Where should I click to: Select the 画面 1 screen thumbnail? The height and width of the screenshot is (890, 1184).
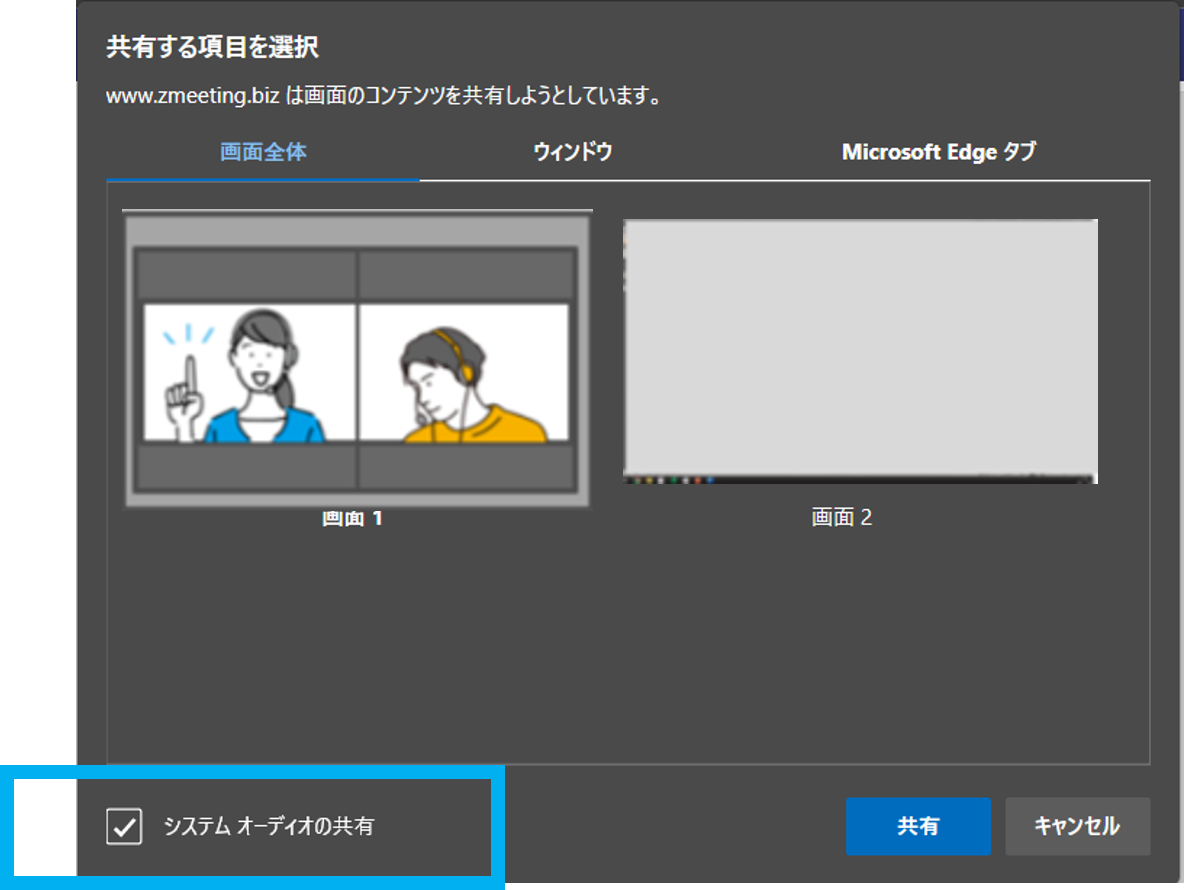click(356, 360)
